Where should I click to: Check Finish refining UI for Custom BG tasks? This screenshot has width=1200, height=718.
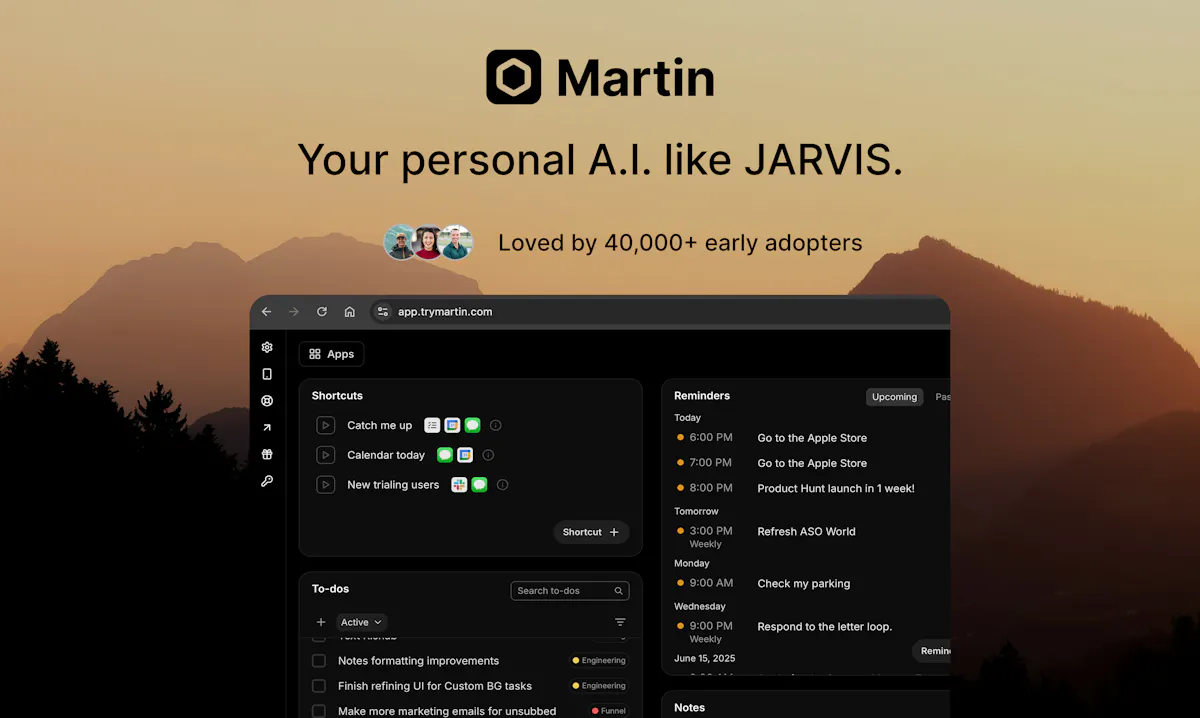click(x=319, y=686)
